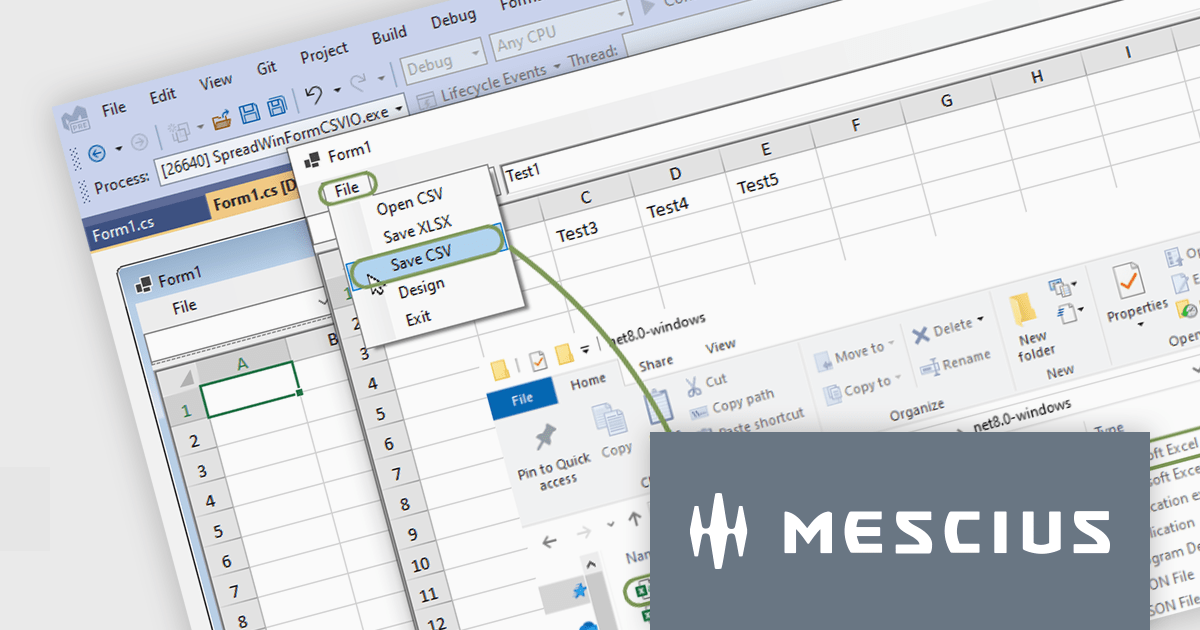This screenshot has height=630, width=1200.
Task: Click Copy path in the Explorer ribbon
Action: 730,402
